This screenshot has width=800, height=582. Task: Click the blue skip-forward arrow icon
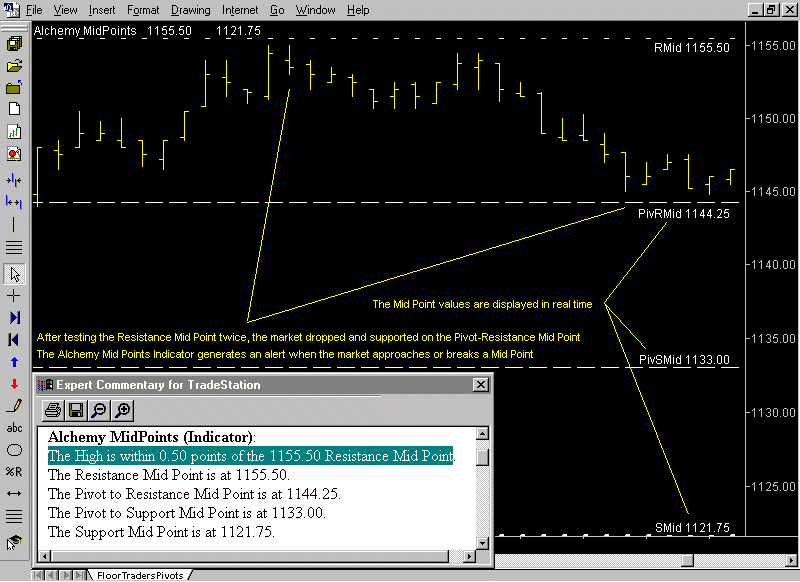point(14,318)
